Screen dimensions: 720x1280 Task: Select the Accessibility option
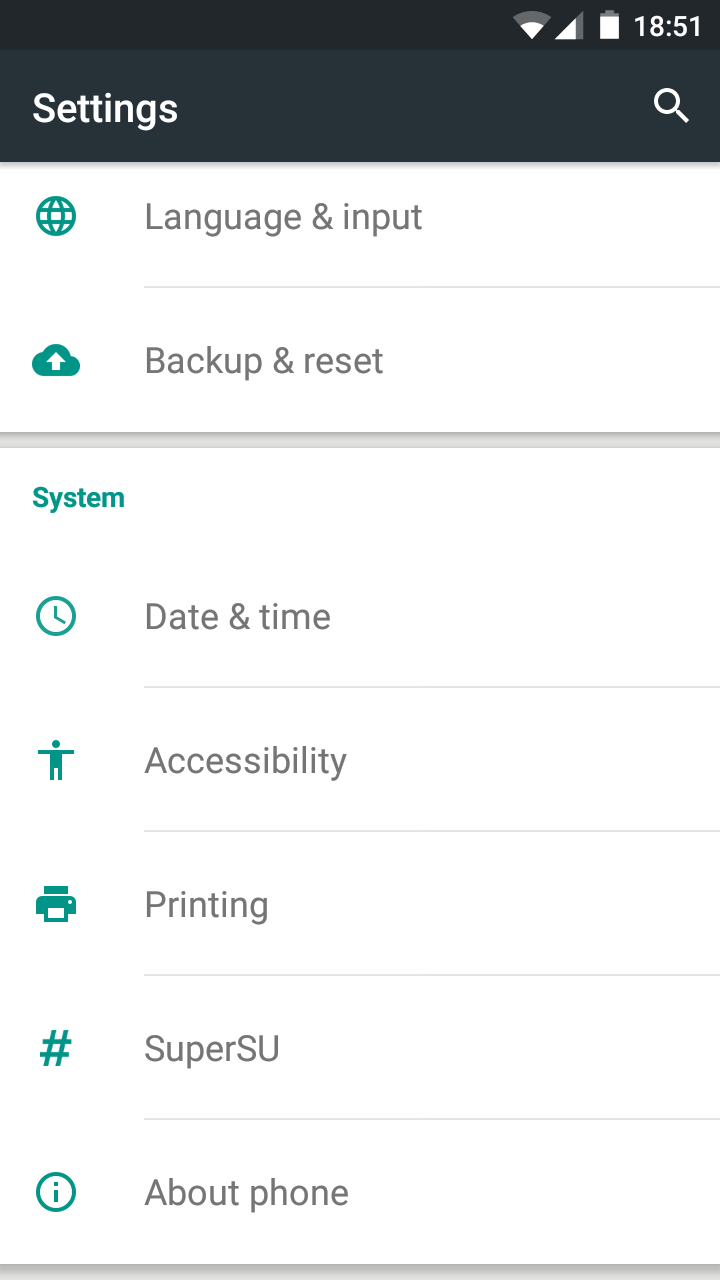[246, 761]
